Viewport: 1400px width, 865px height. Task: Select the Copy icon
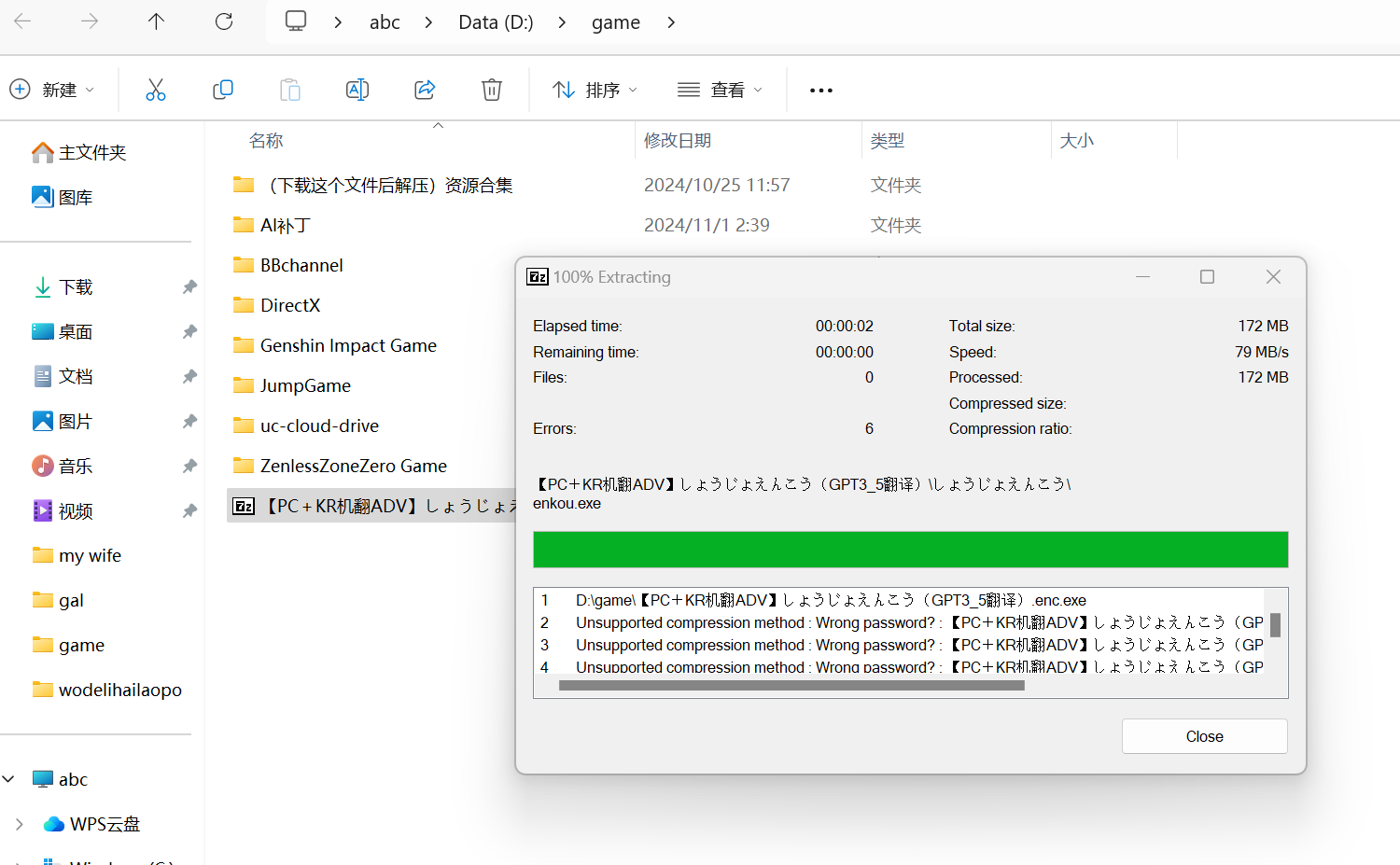222,89
